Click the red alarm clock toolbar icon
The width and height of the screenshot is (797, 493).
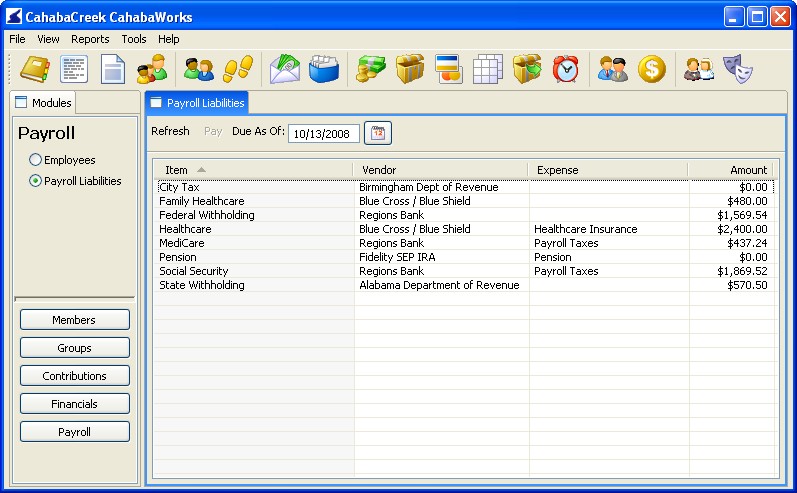click(566, 69)
